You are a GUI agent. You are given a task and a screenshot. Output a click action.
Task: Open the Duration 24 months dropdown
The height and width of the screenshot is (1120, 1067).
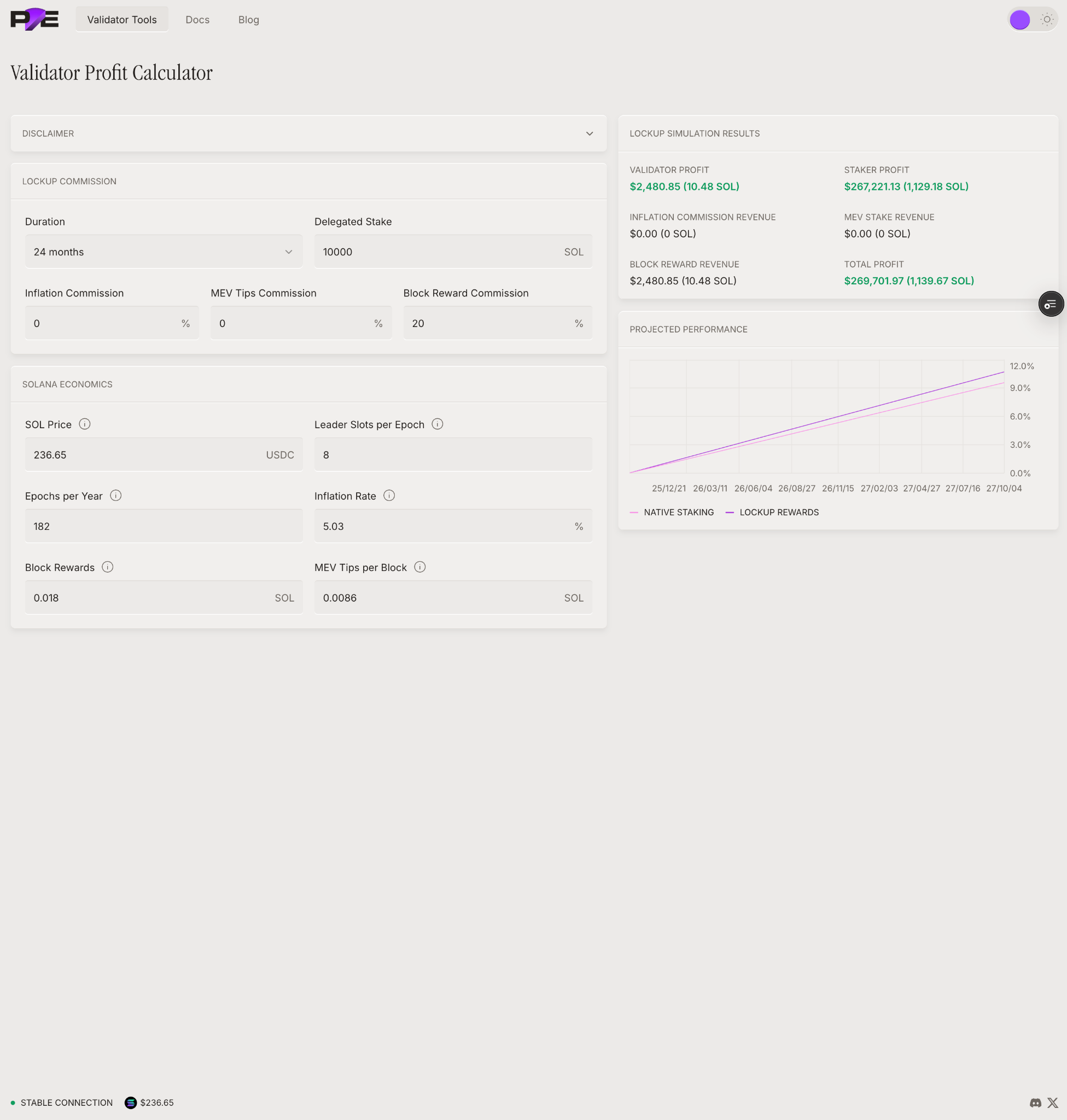click(x=163, y=252)
